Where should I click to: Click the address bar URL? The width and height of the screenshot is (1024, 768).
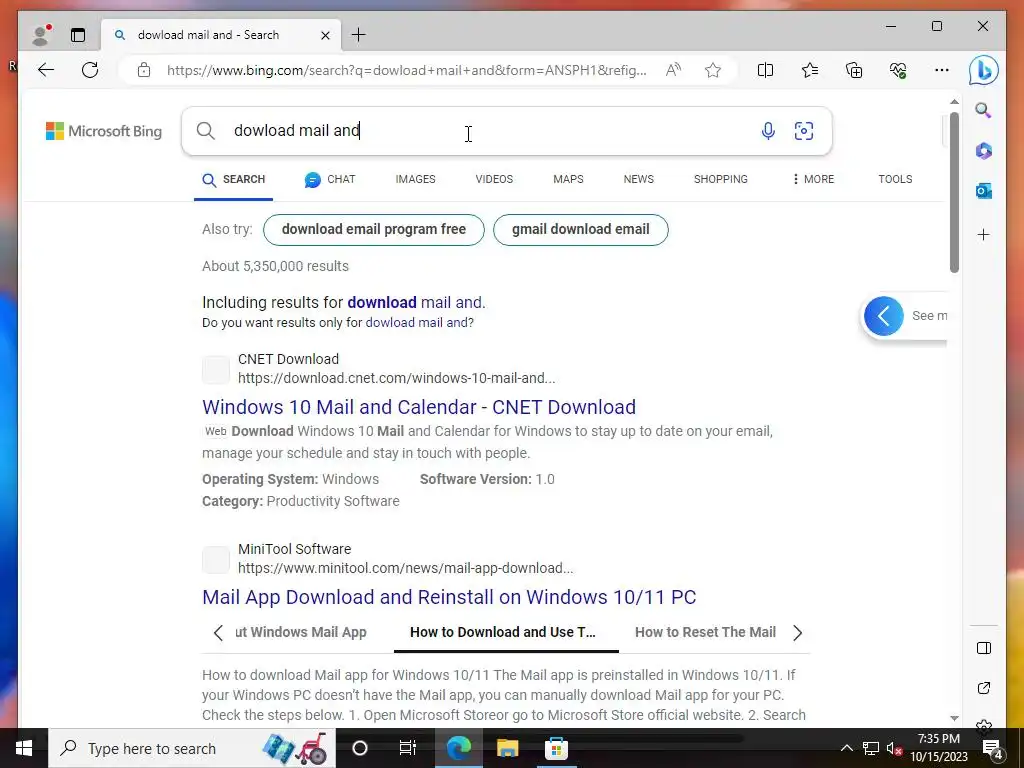(406, 70)
